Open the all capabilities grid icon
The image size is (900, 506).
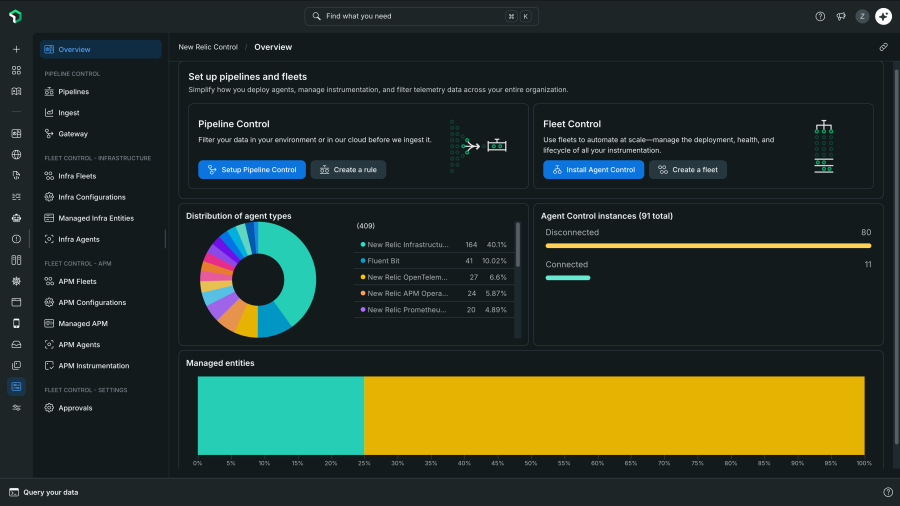(16, 70)
